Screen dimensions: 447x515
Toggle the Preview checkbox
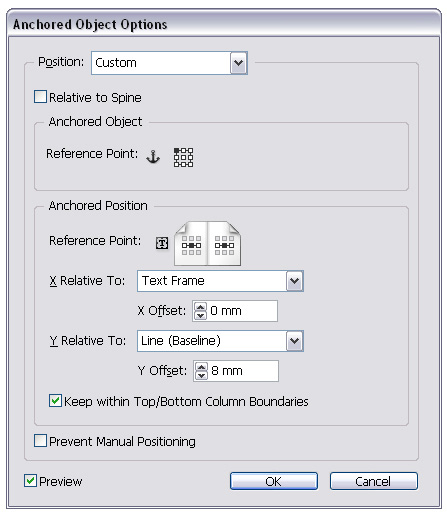pos(30,481)
